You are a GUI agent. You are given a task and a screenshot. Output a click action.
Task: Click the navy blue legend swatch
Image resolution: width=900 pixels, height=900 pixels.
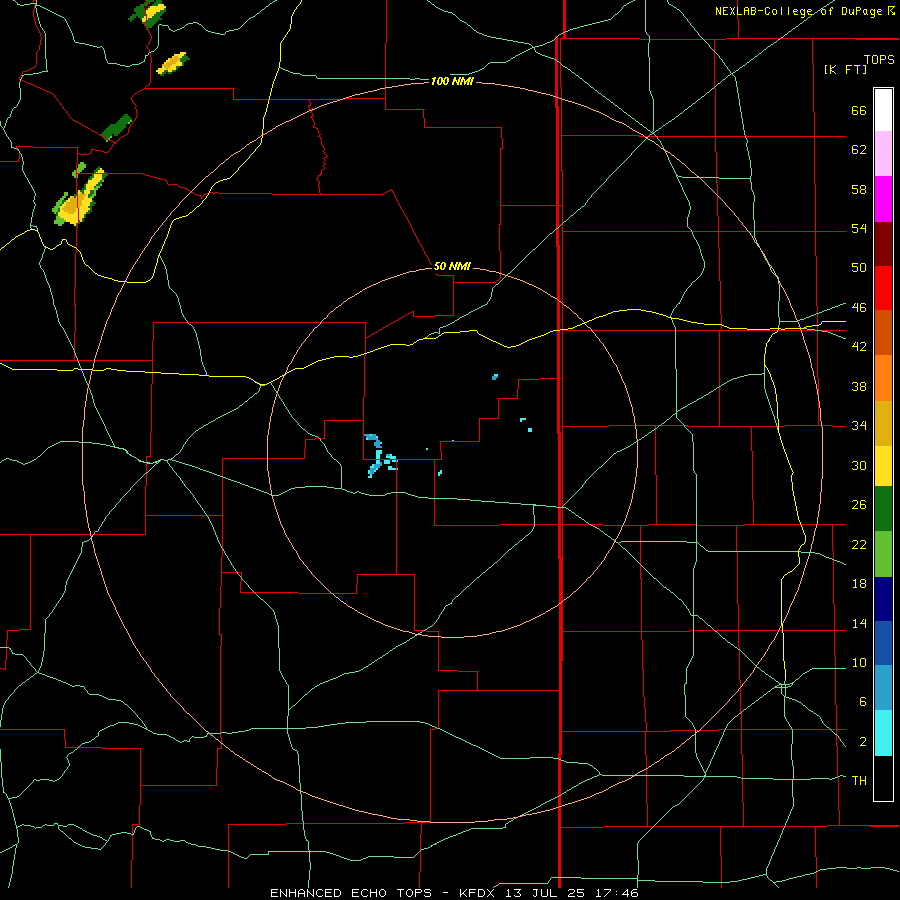[883, 599]
